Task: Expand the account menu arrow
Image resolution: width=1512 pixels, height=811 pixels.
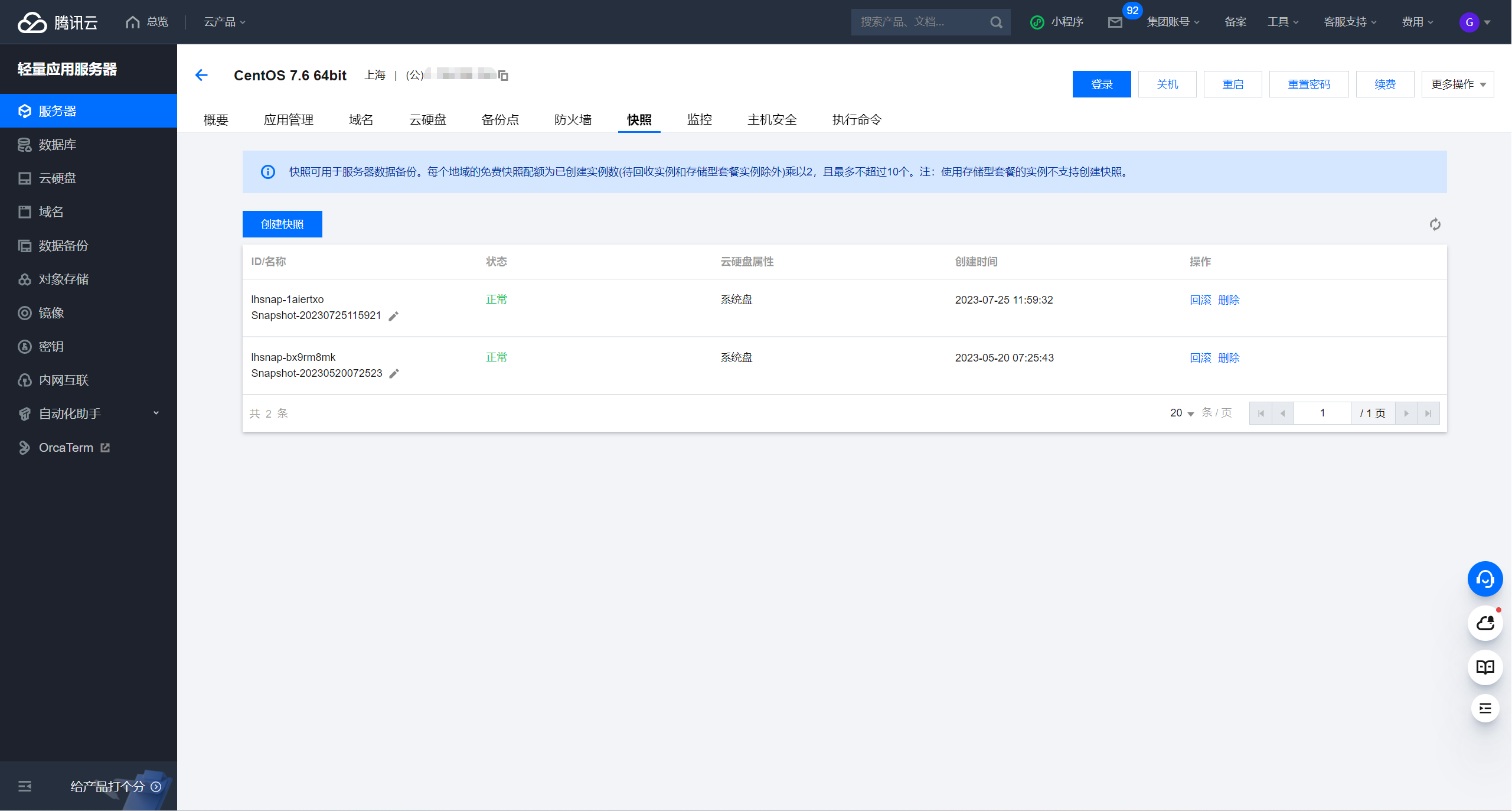Action: click(x=1487, y=22)
